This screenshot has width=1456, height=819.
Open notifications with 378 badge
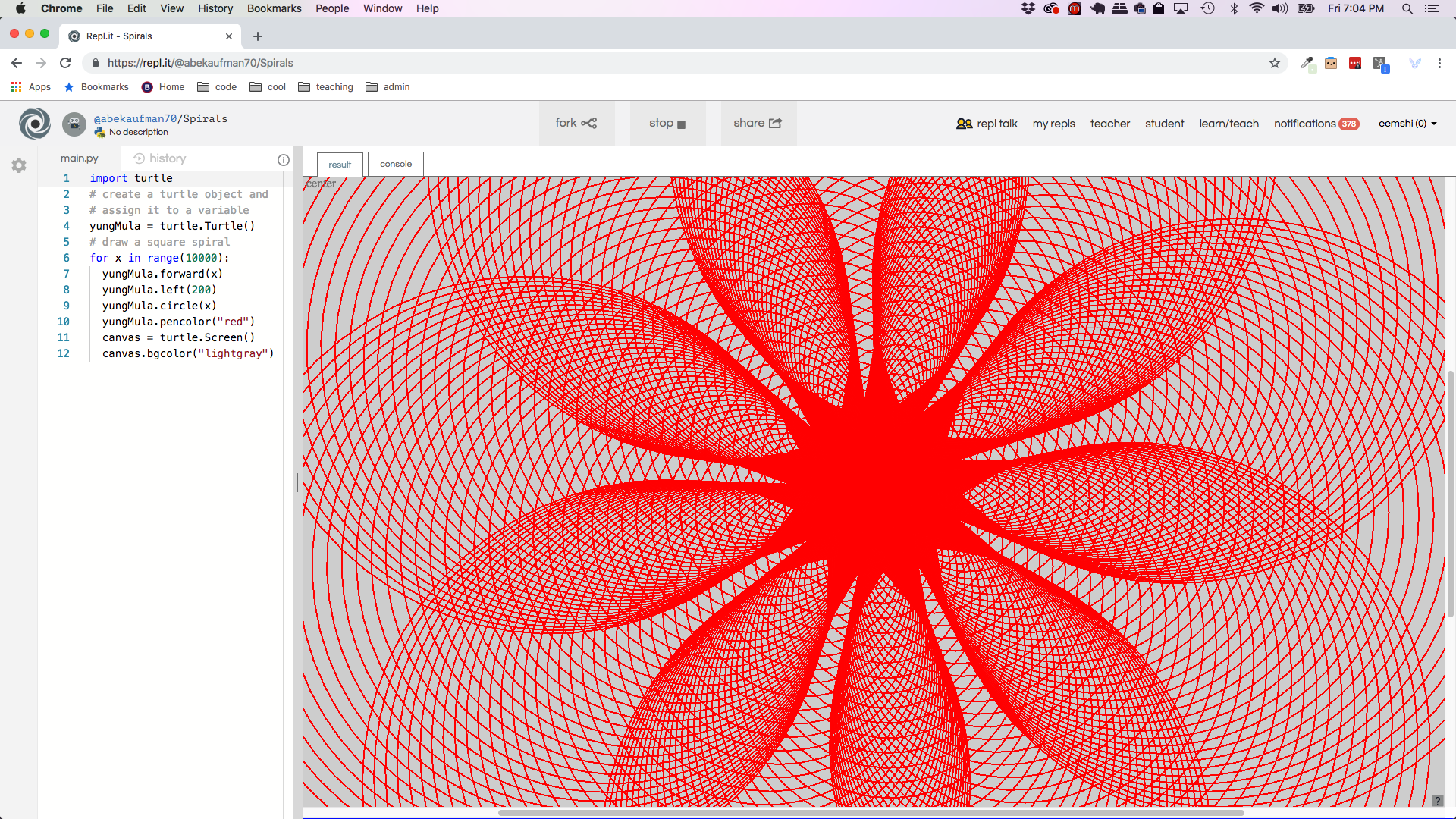[x=1316, y=124]
